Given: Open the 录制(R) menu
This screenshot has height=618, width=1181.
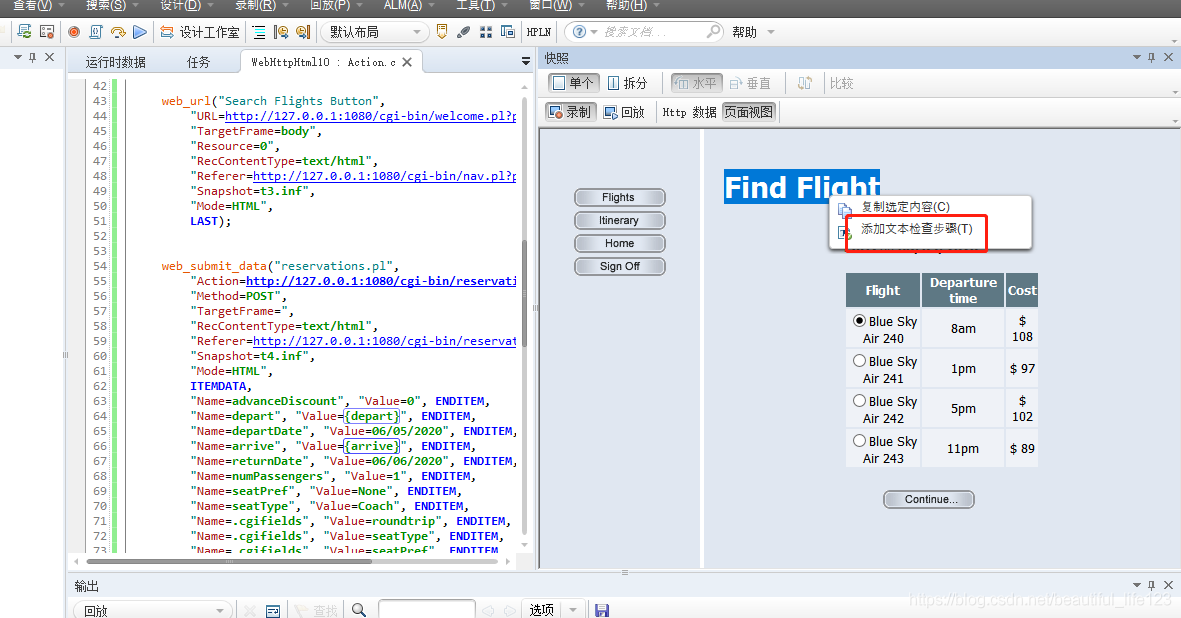Looking at the screenshot, I should 257,5.
